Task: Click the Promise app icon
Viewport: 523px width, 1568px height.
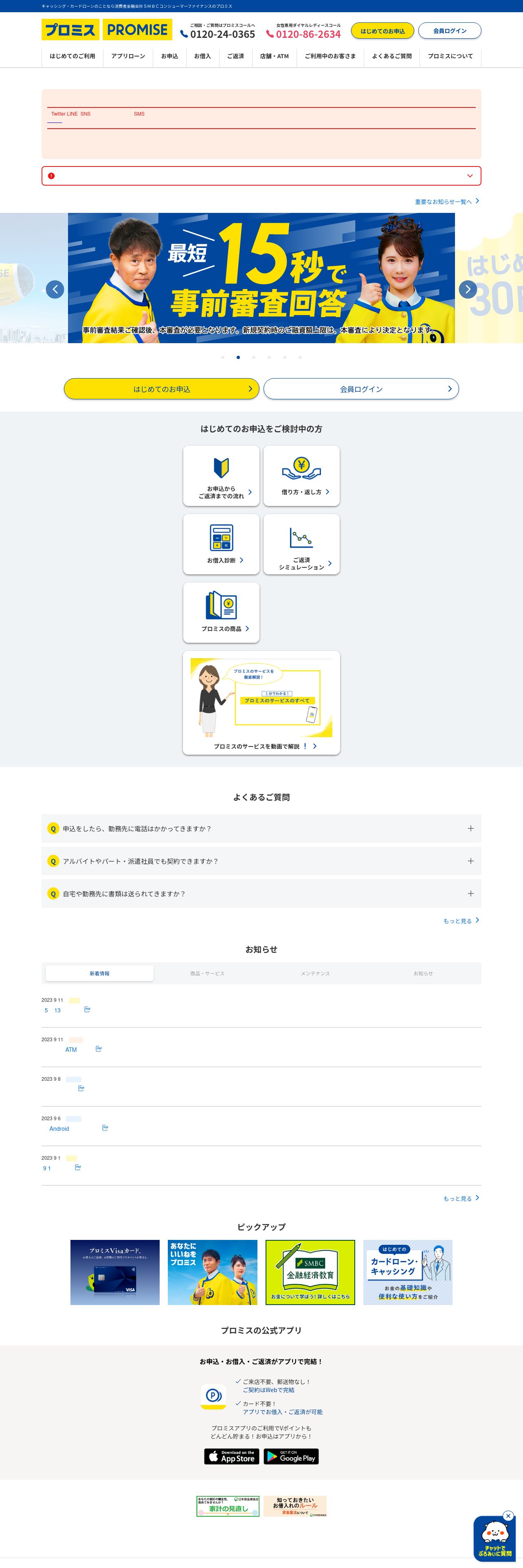Action: [x=213, y=1396]
